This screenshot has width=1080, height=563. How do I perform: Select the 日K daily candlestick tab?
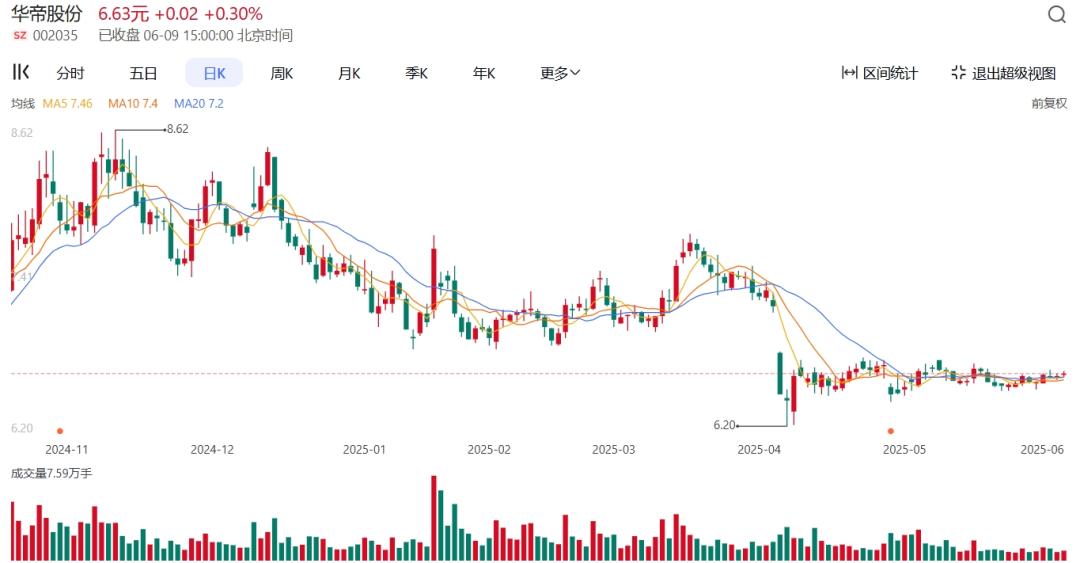pyautogui.click(x=214, y=73)
